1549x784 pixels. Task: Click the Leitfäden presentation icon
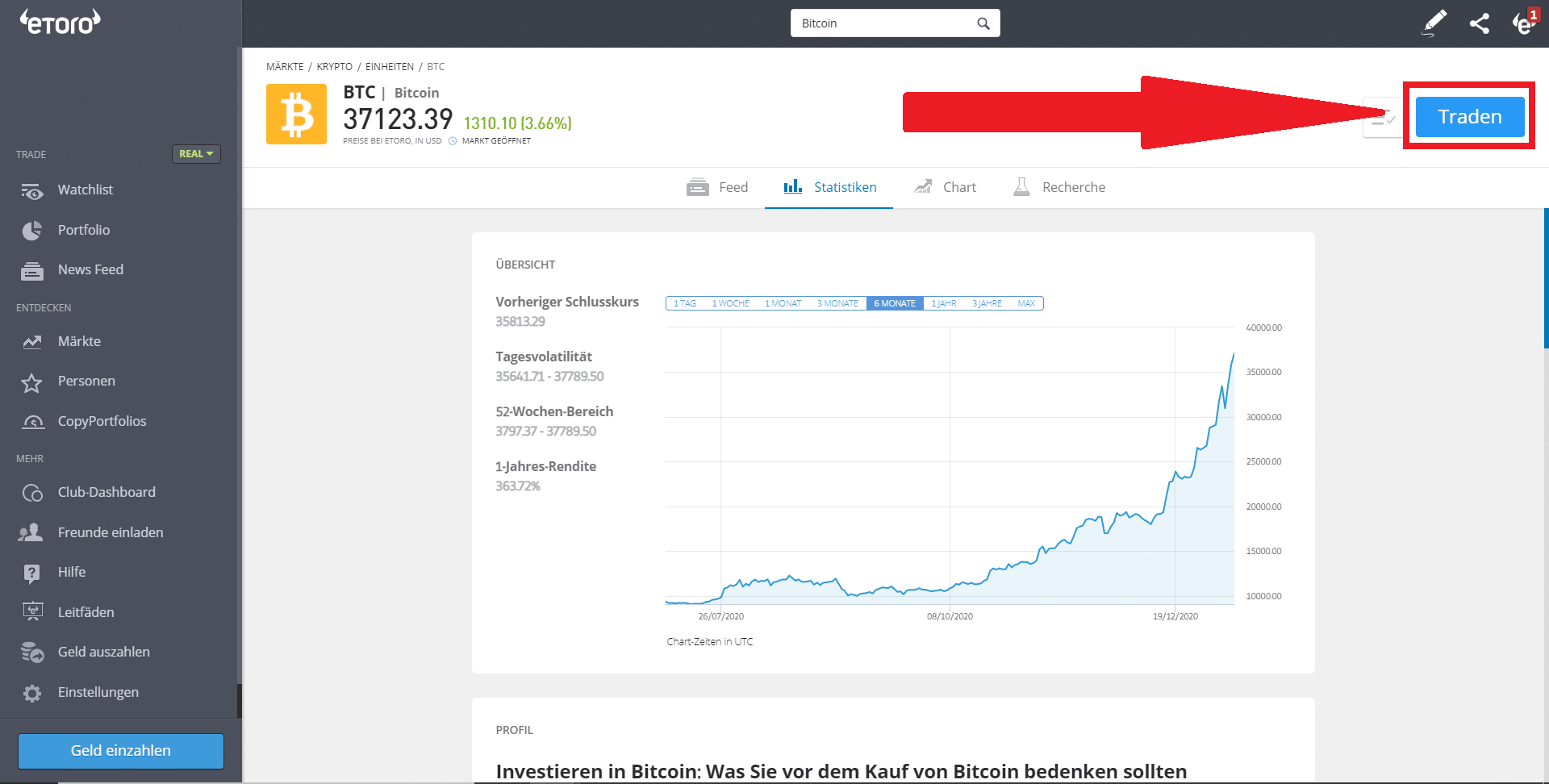point(32,612)
